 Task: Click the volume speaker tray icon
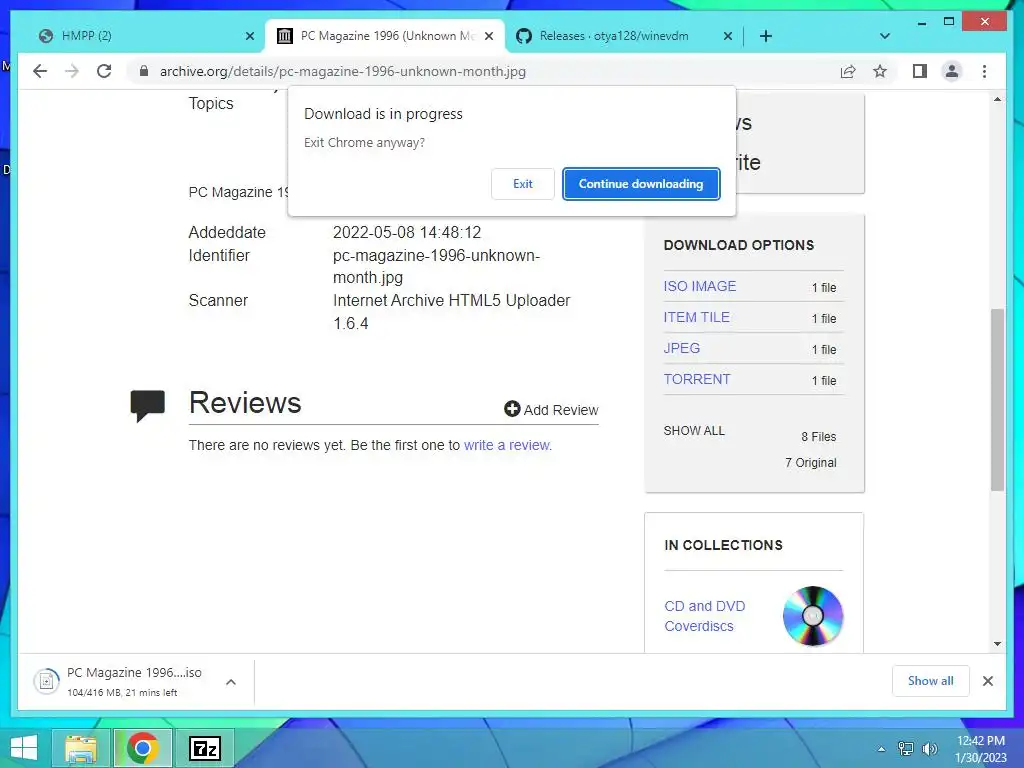pos(929,749)
